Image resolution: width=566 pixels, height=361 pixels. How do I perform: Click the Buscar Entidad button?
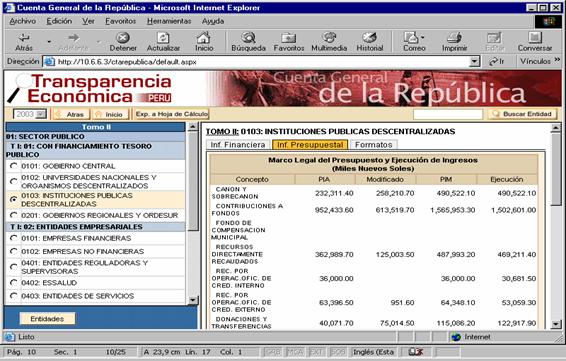522,114
